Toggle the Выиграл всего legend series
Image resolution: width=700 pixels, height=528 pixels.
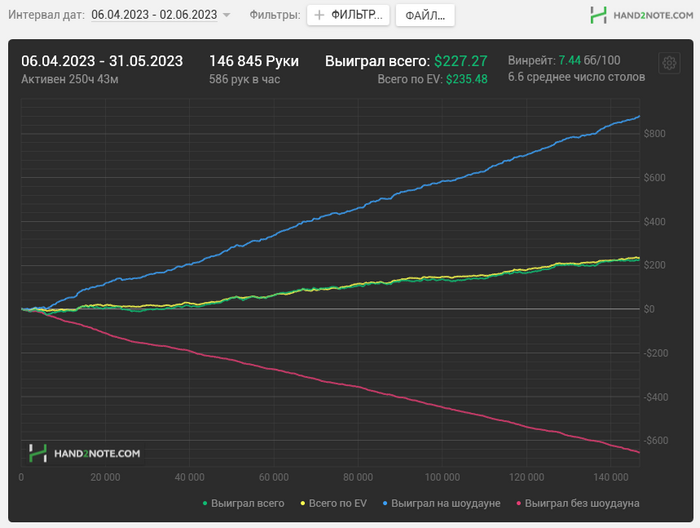coord(243,503)
